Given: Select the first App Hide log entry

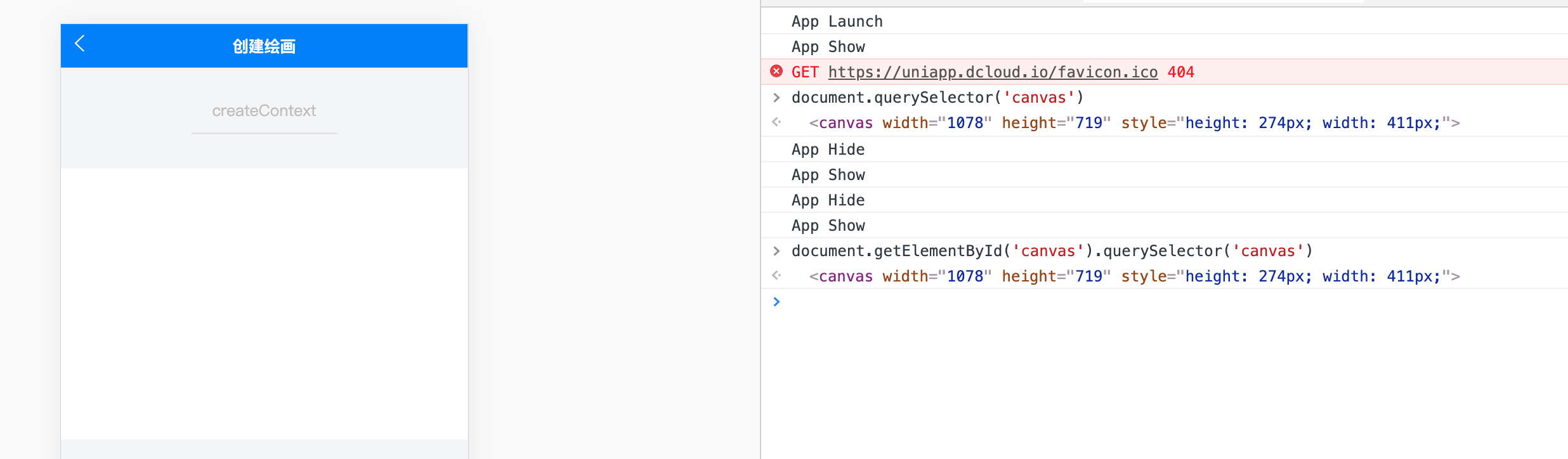Looking at the screenshot, I should coord(828,150).
